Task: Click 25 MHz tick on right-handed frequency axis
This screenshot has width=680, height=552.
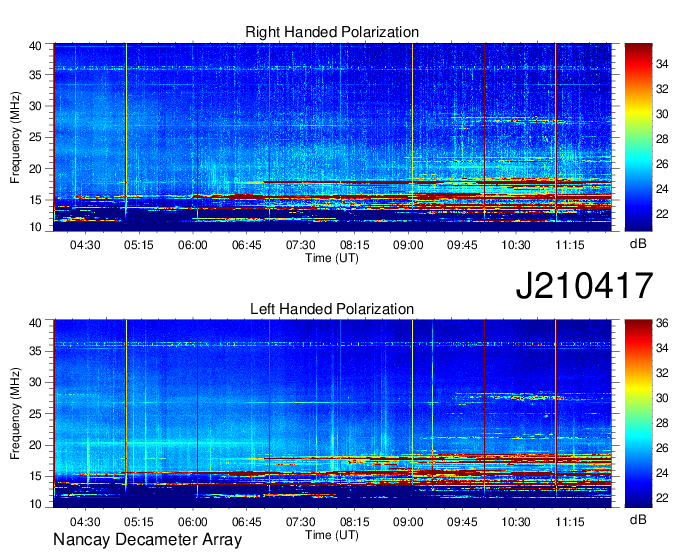Action: (x=35, y=137)
